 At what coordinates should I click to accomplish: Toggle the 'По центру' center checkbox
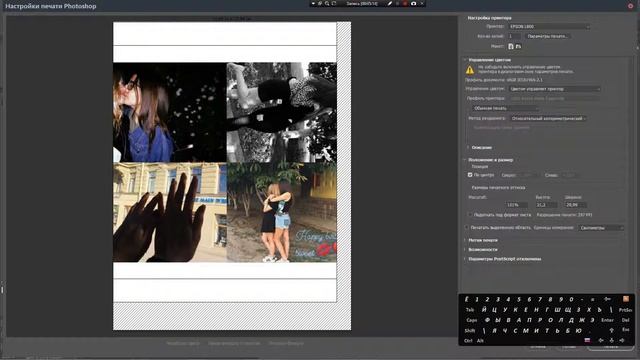[x=470, y=175]
